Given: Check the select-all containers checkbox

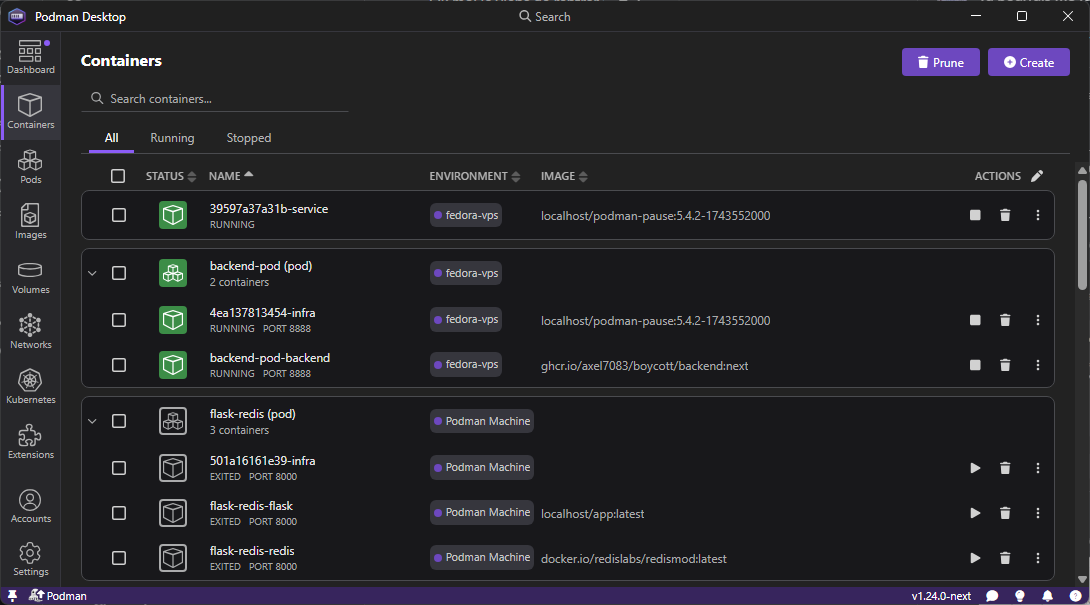Looking at the screenshot, I should (118, 176).
